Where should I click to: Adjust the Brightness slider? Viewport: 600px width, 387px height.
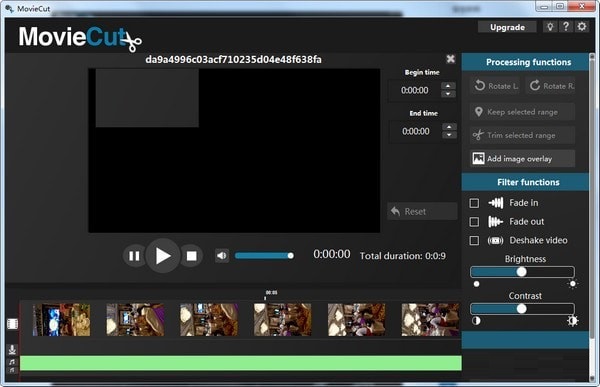coord(522,272)
